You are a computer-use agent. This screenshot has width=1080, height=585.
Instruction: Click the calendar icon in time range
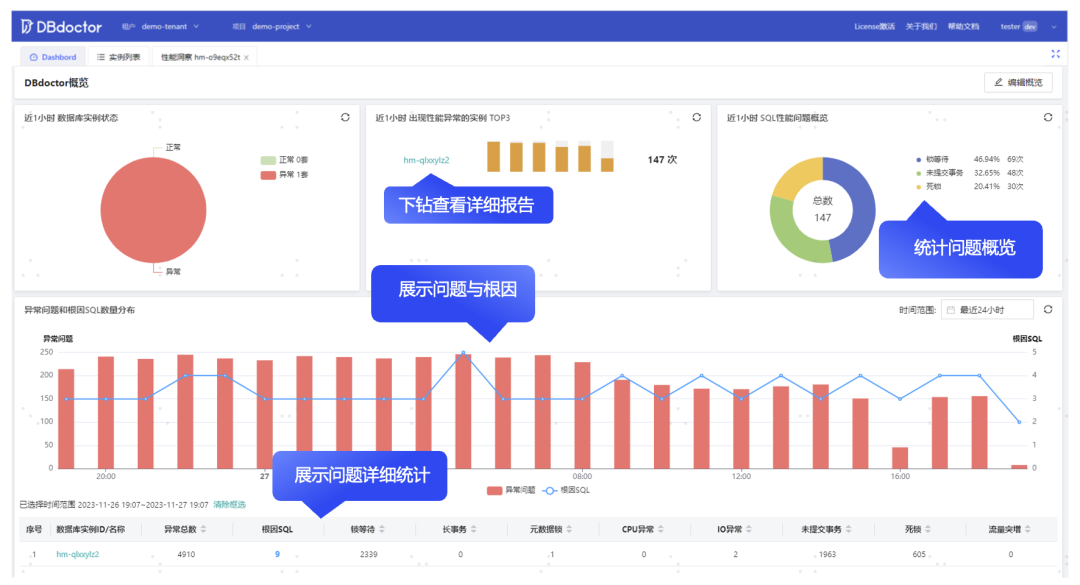[x=951, y=310]
